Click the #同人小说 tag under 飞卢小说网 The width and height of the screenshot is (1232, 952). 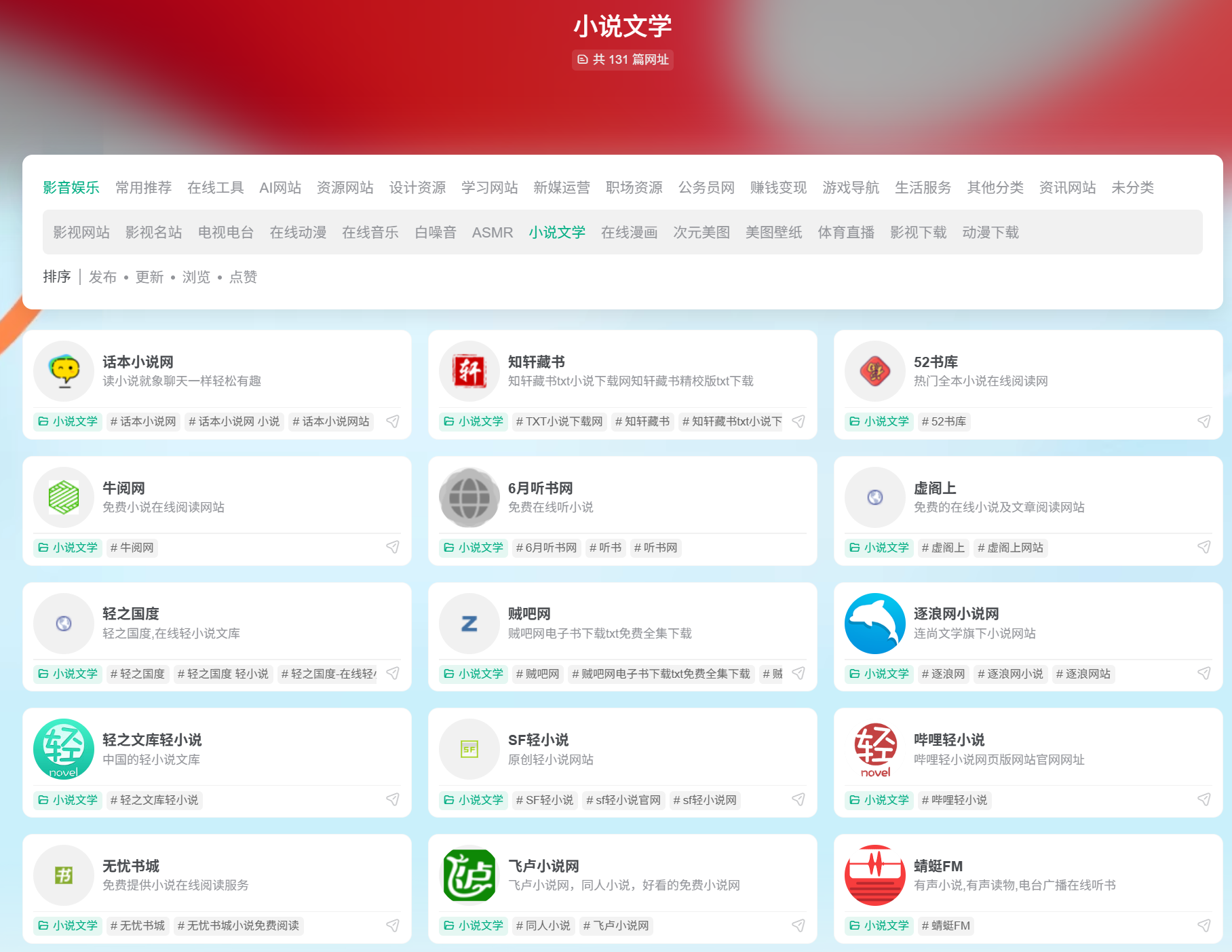[543, 926]
